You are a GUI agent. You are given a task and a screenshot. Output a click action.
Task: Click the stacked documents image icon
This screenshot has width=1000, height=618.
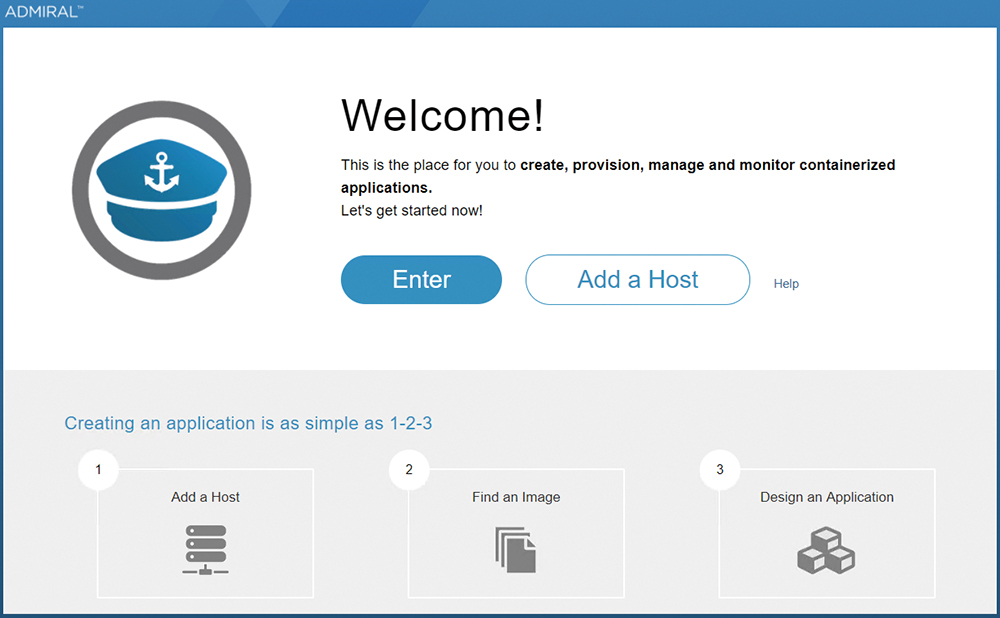point(516,550)
